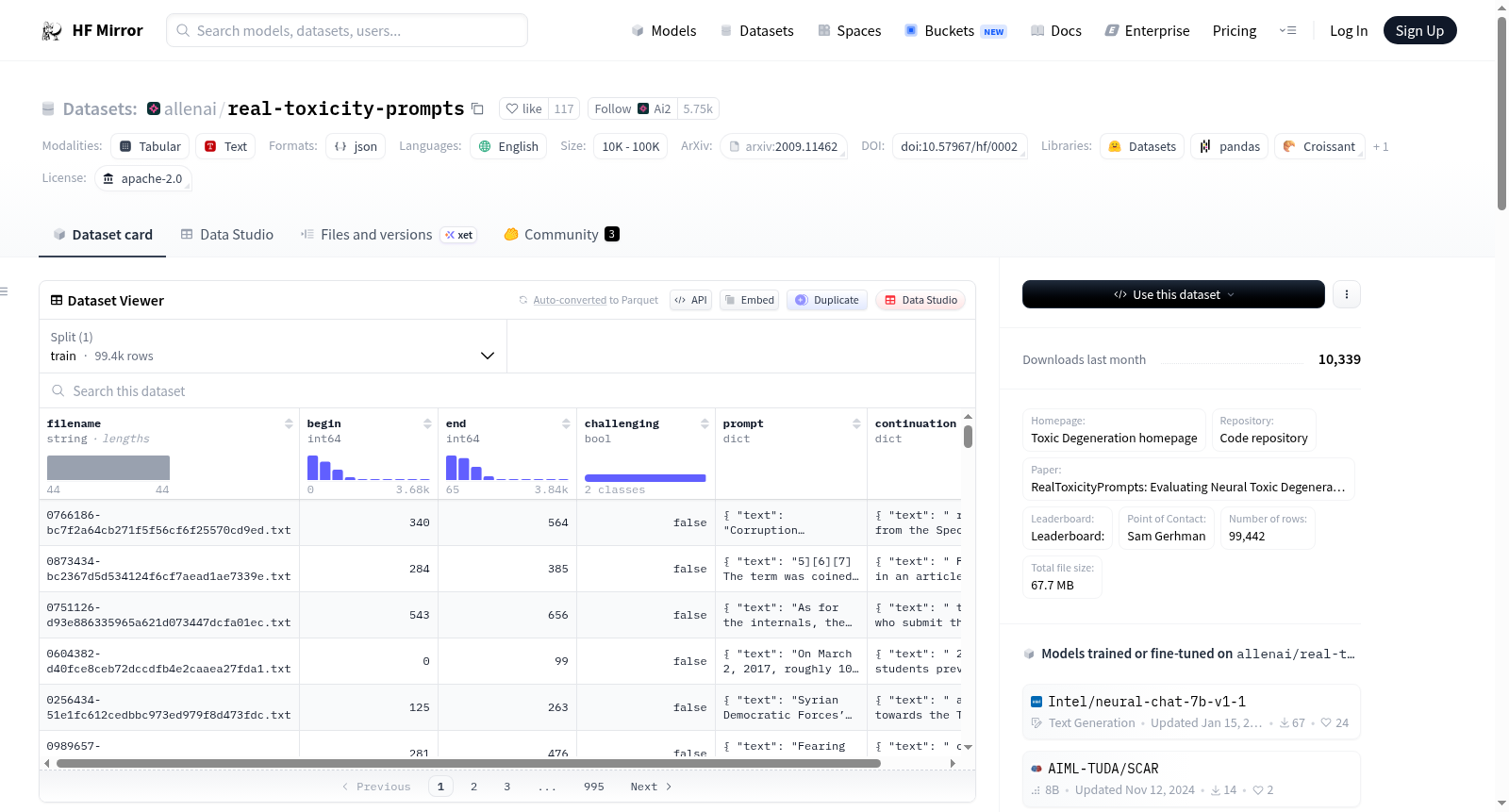1509x812 pixels.
Task: Click the English language tag
Action: [508, 146]
